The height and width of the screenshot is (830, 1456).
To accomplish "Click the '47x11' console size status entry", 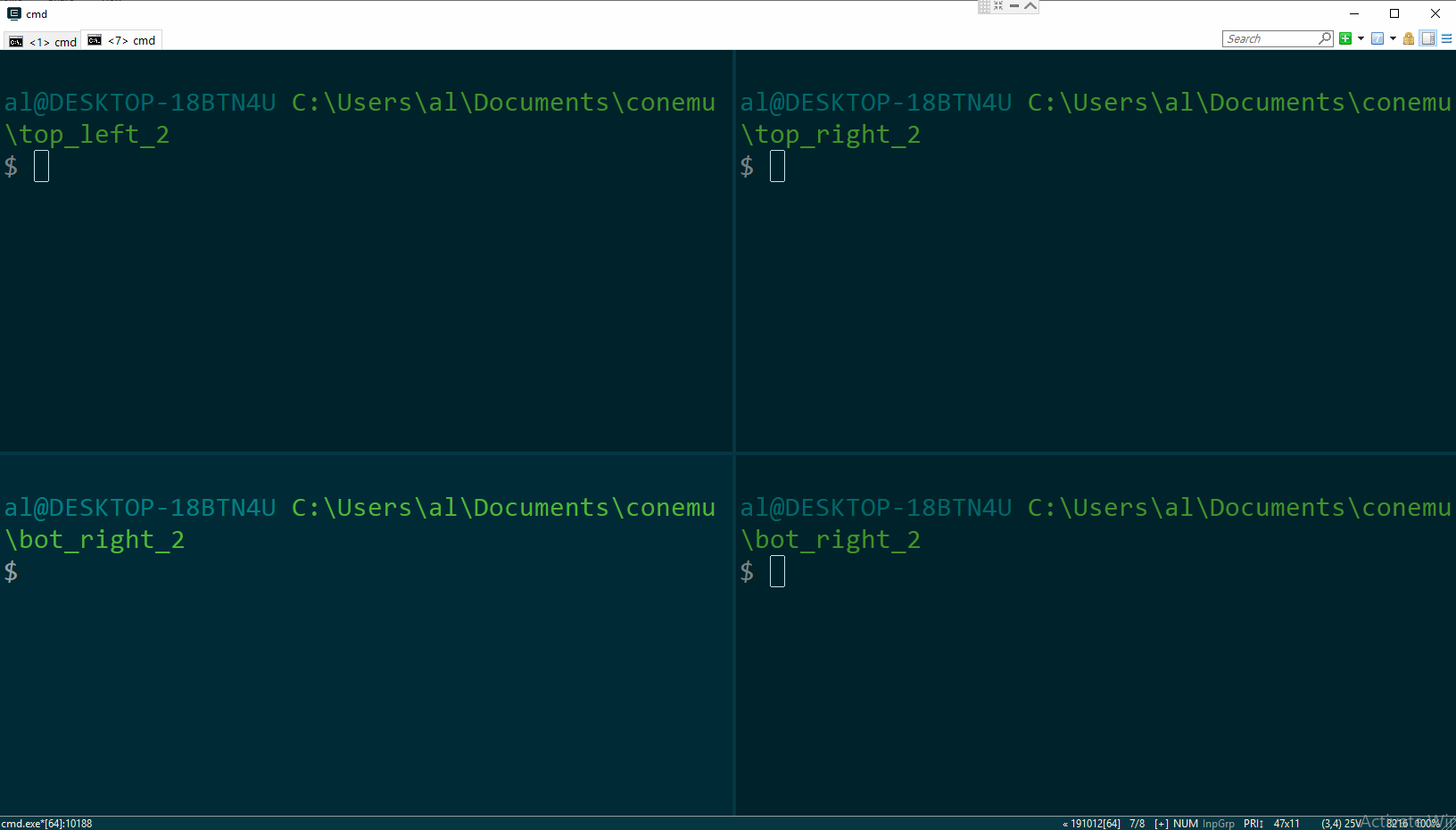I will pyautogui.click(x=1286, y=823).
